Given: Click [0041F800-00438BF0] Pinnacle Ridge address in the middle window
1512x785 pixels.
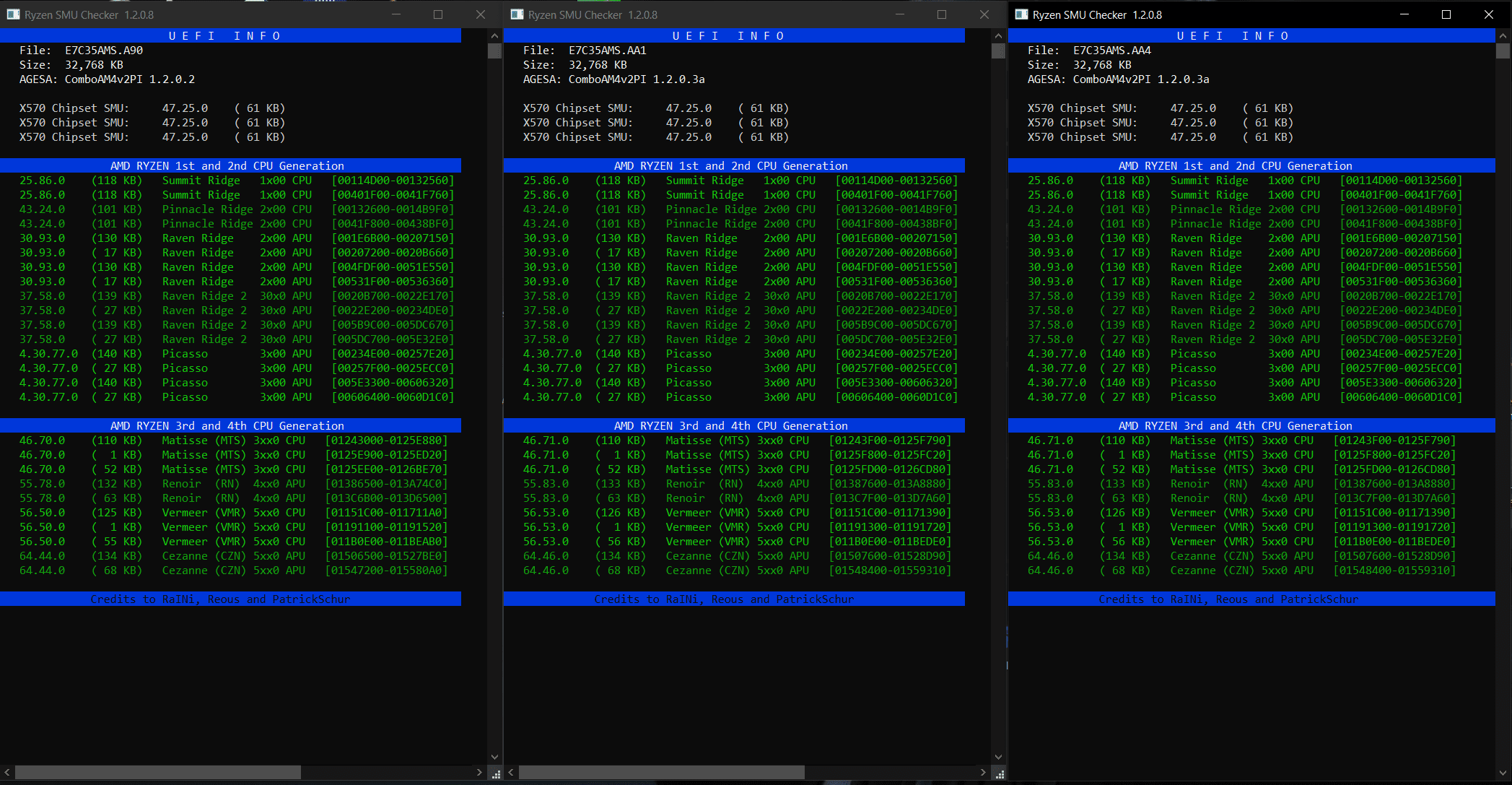Looking at the screenshot, I should pos(897,224).
